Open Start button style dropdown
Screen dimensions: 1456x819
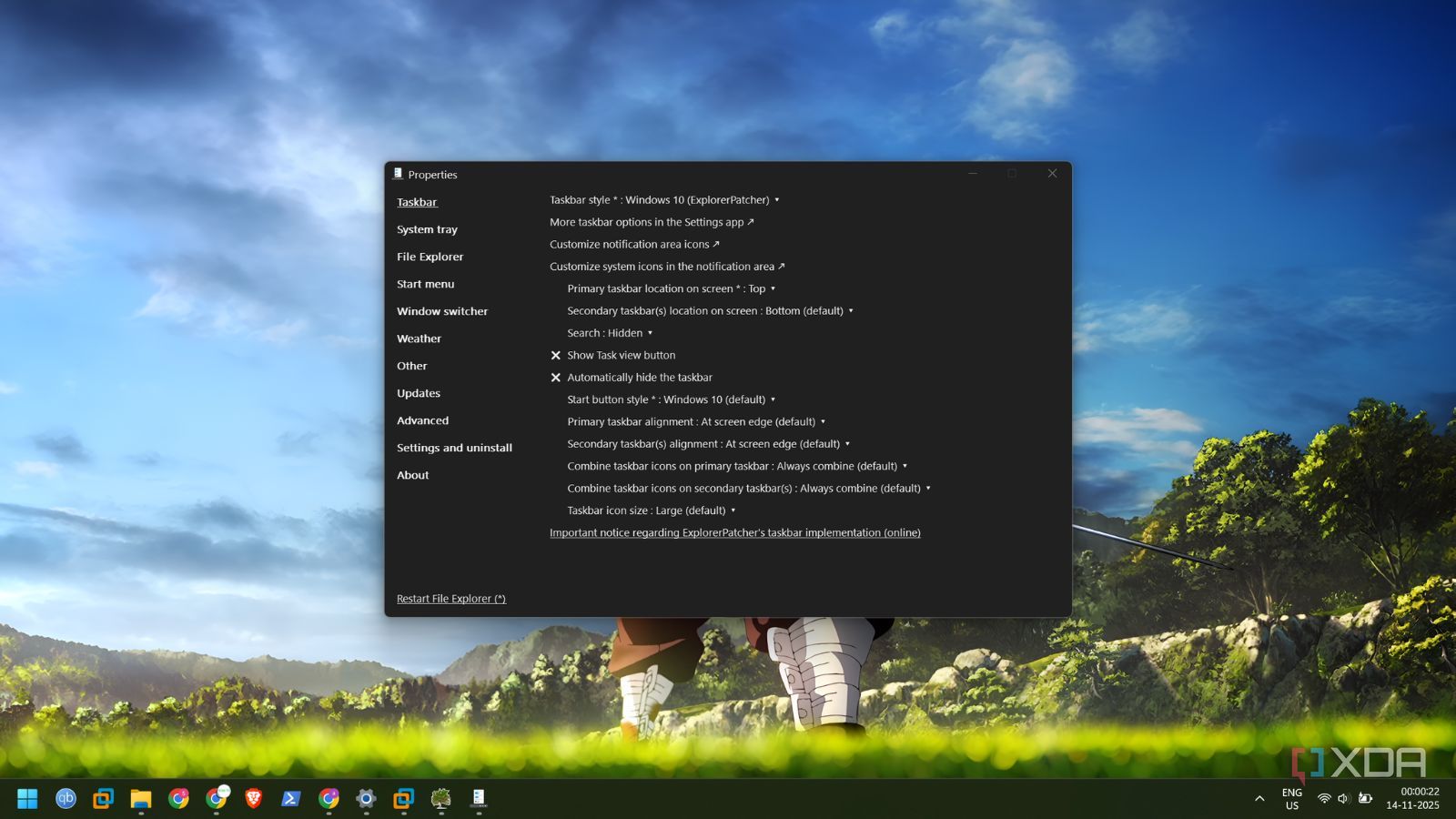click(x=672, y=399)
